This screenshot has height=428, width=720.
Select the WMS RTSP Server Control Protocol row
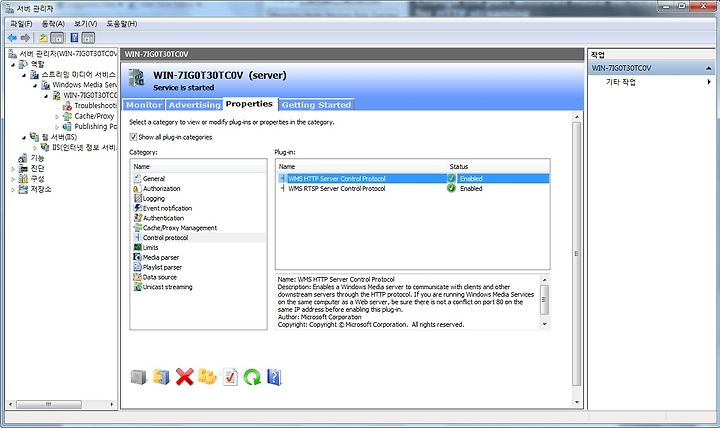click(412, 188)
